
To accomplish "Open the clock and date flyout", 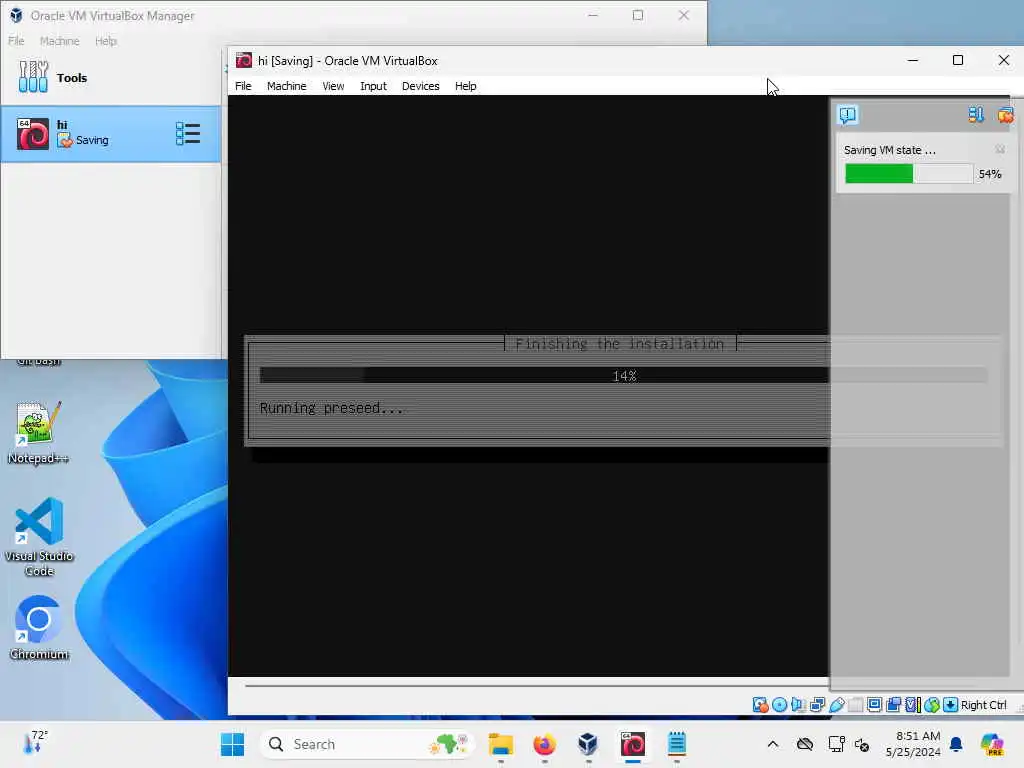I will click(x=912, y=744).
